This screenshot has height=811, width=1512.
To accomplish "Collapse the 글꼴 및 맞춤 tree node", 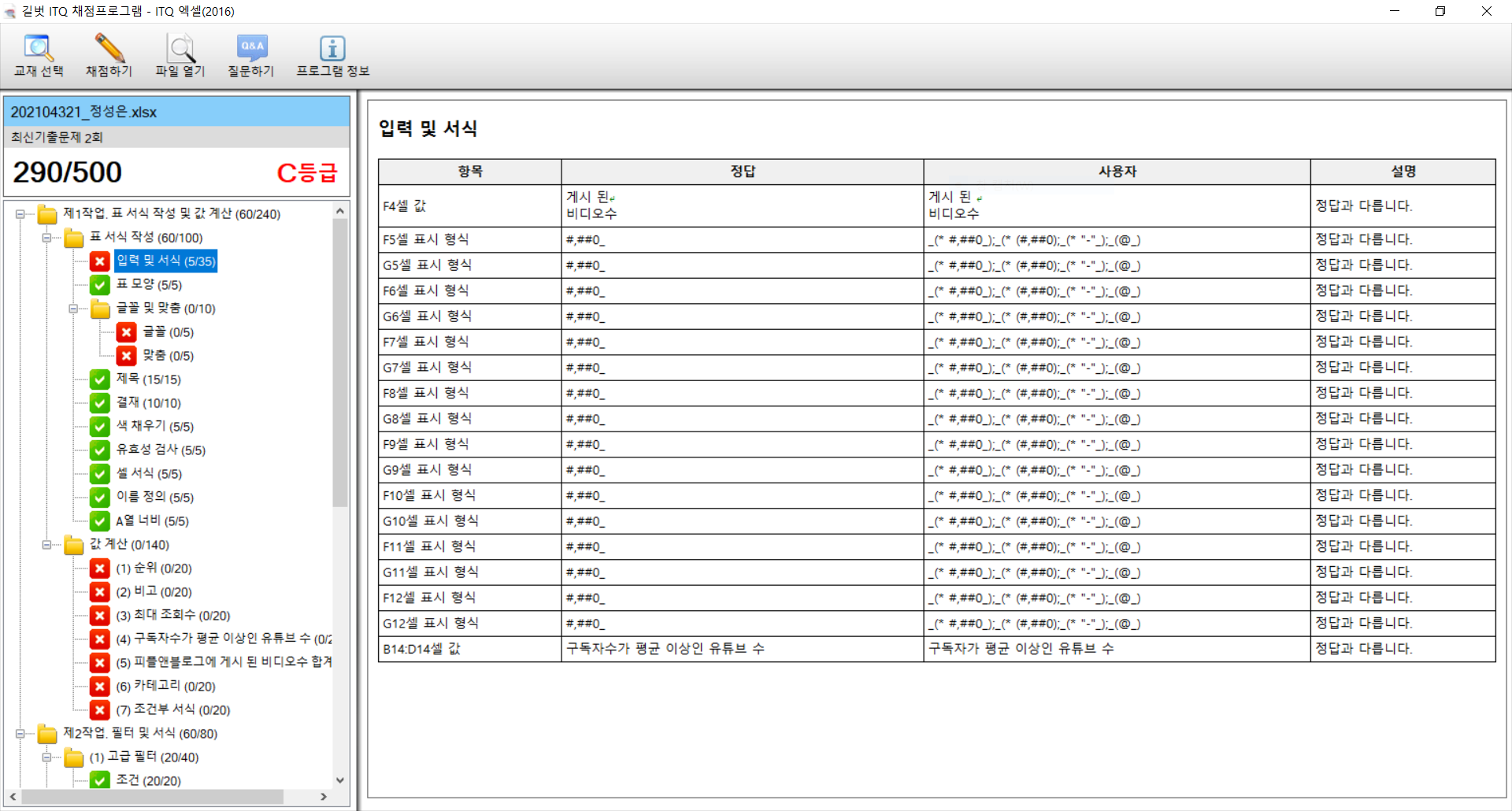I will coord(73,309).
